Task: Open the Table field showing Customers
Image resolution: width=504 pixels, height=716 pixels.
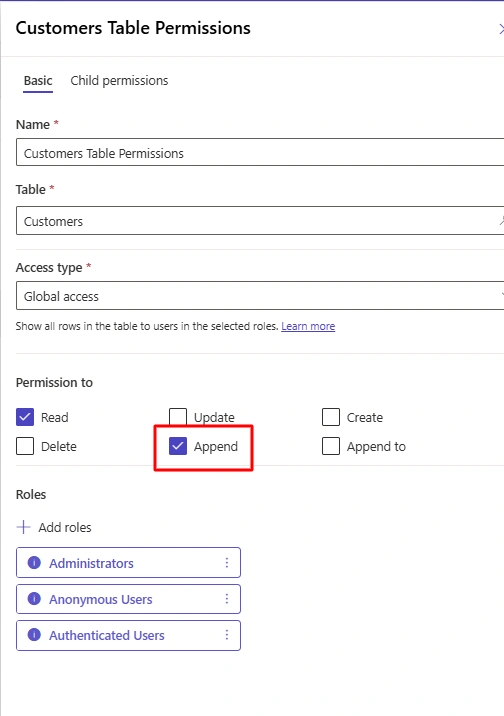Action: pyautogui.click(x=260, y=221)
